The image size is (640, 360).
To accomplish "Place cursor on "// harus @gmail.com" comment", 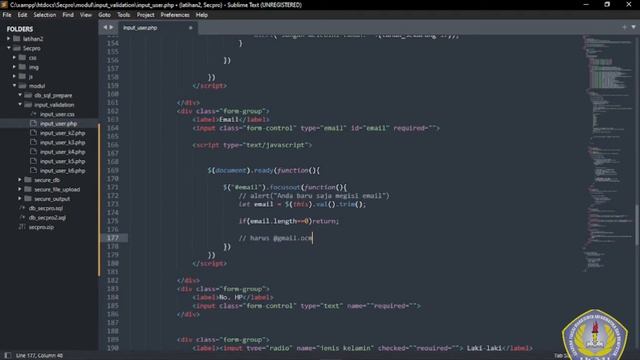I will [276, 238].
